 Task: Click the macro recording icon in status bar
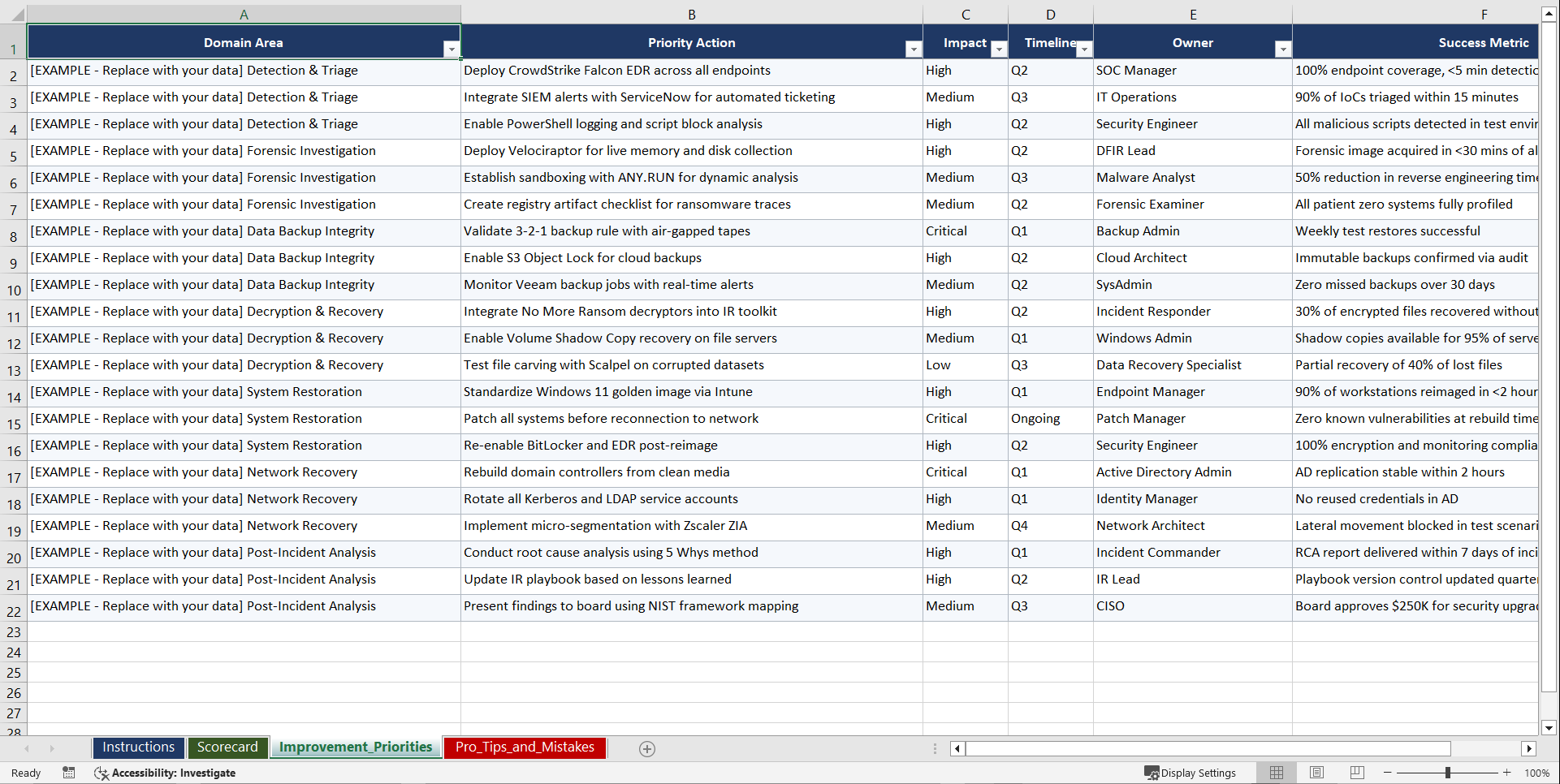point(69,773)
